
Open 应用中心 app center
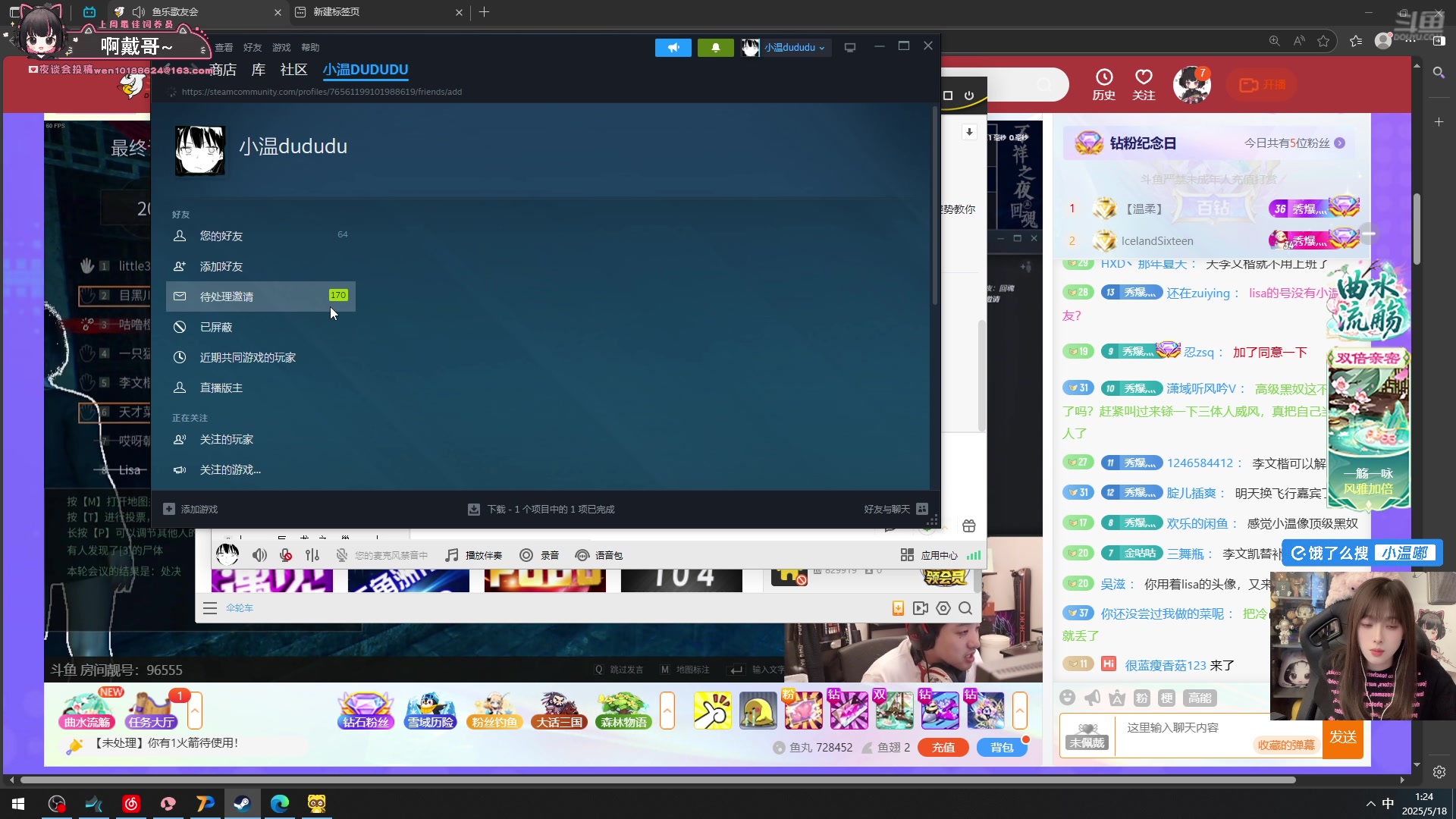click(x=929, y=555)
